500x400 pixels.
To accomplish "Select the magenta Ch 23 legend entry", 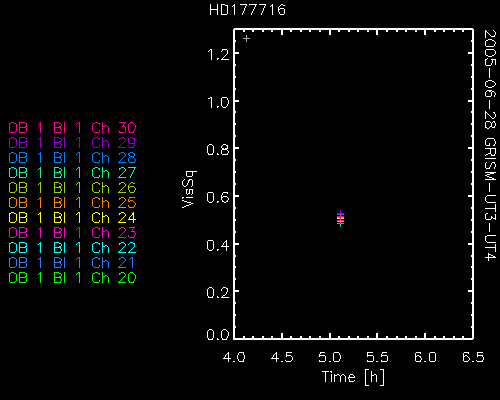I will (x=72, y=233).
